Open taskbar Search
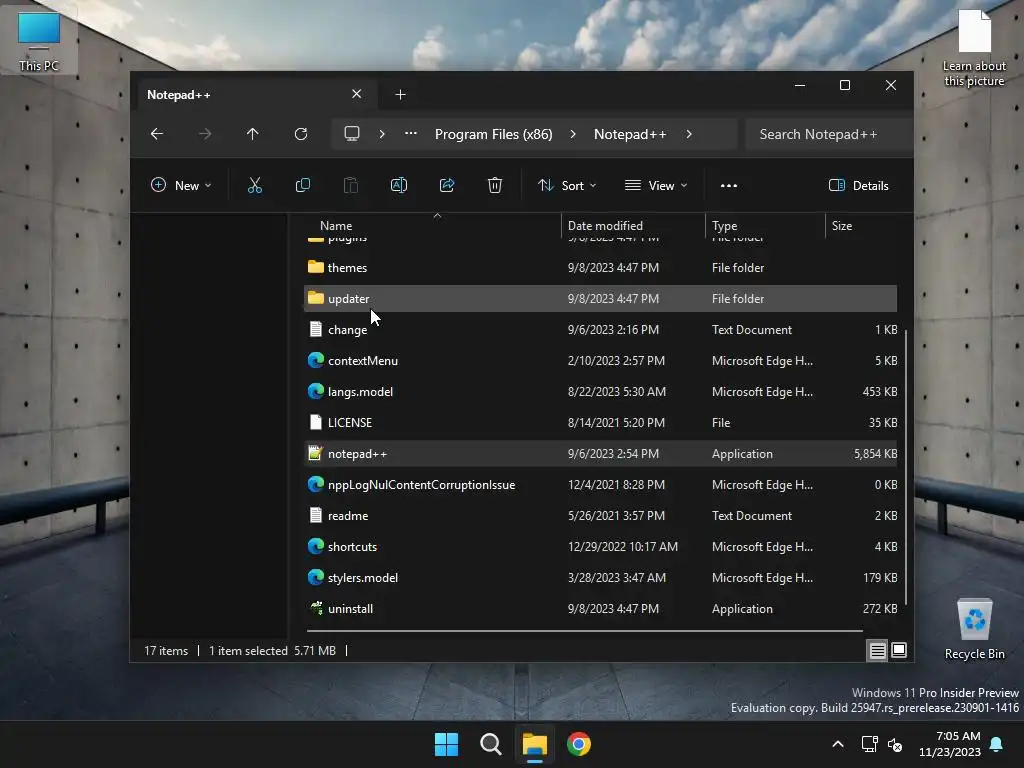The height and width of the screenshot is (768, 1024). tap(490, 744)
